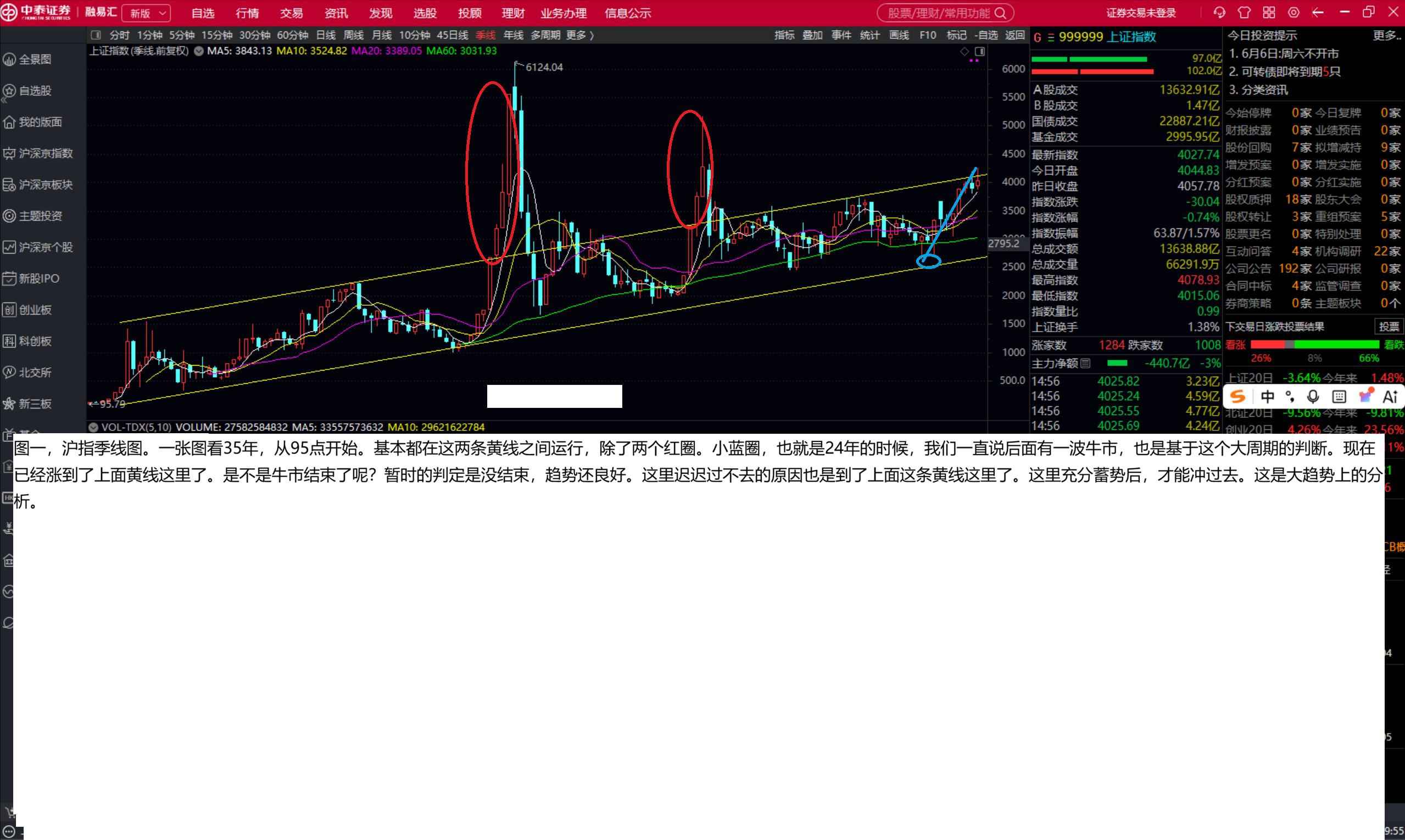Open the 新版 version dropdown
This screenshot has height=840, width=1405.
pos(146,13)
